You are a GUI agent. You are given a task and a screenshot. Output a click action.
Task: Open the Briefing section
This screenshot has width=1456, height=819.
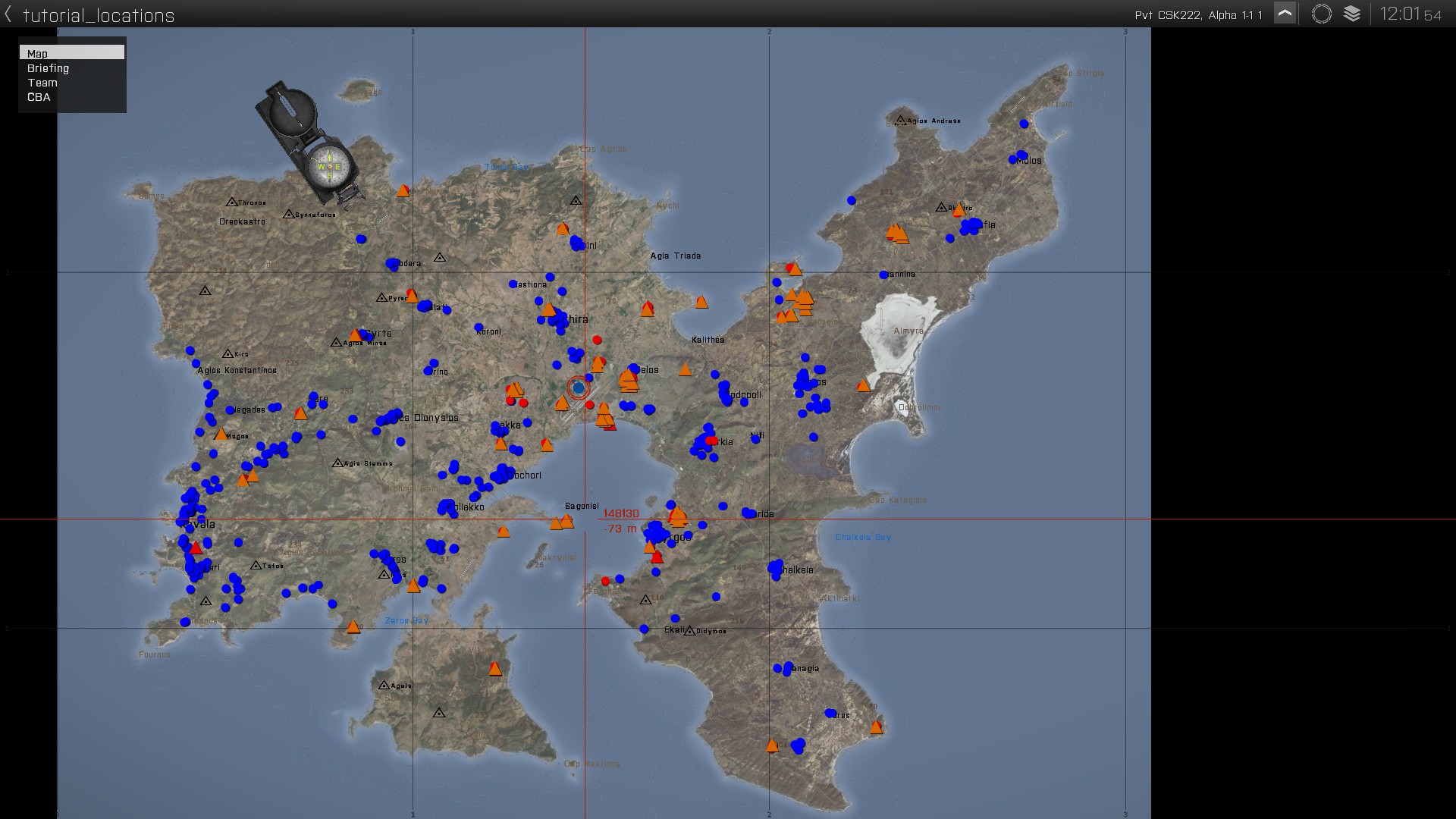(x=49, y=68)
